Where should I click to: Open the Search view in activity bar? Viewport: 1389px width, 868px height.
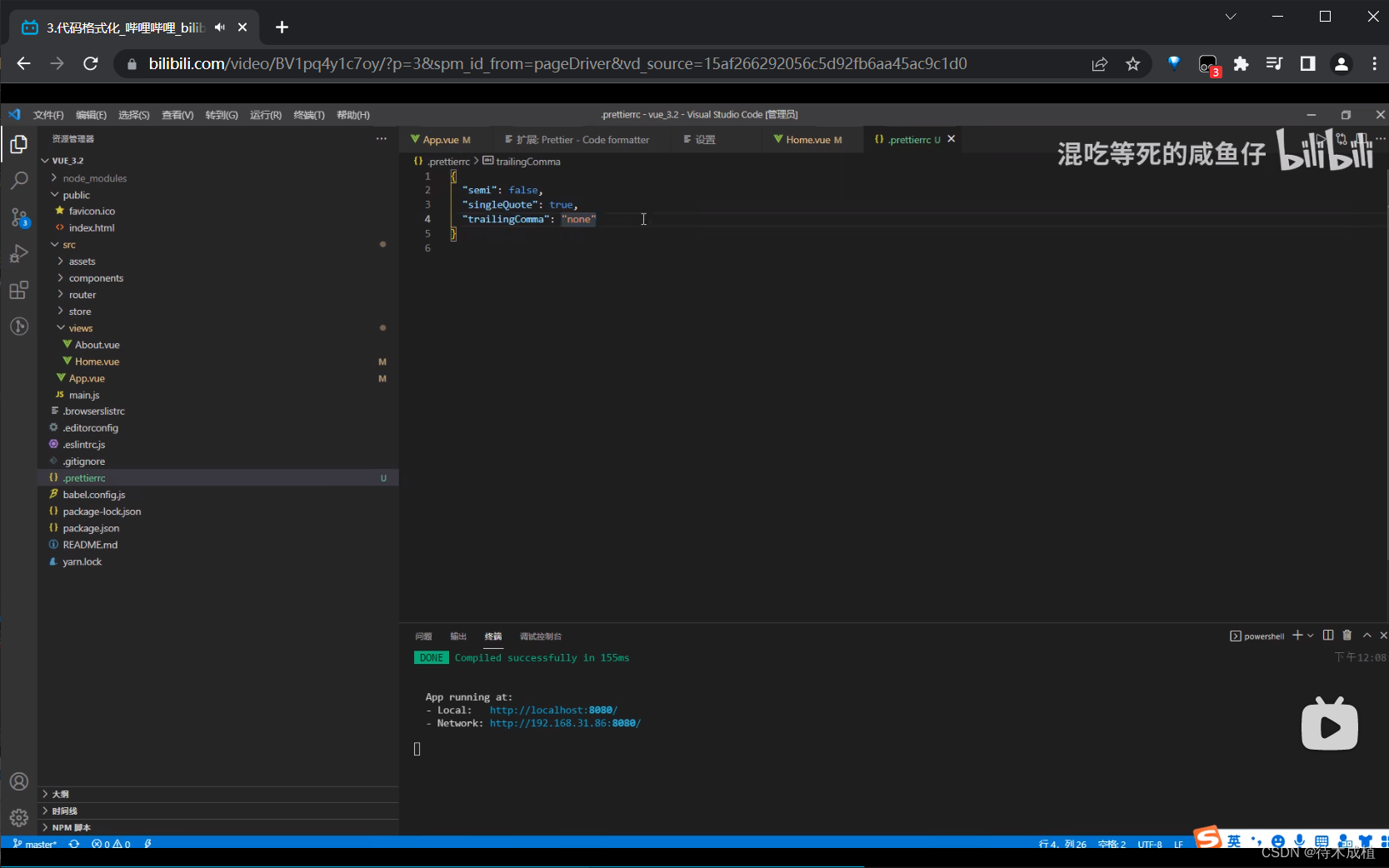(18, 181)
